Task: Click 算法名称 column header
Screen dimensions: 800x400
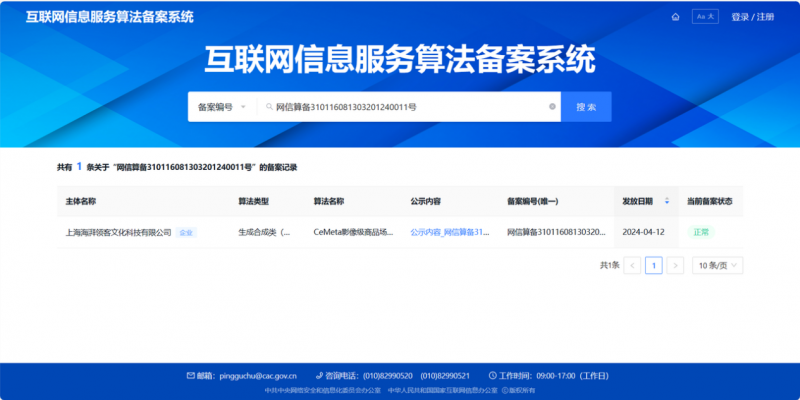Action: click(329, 202)
